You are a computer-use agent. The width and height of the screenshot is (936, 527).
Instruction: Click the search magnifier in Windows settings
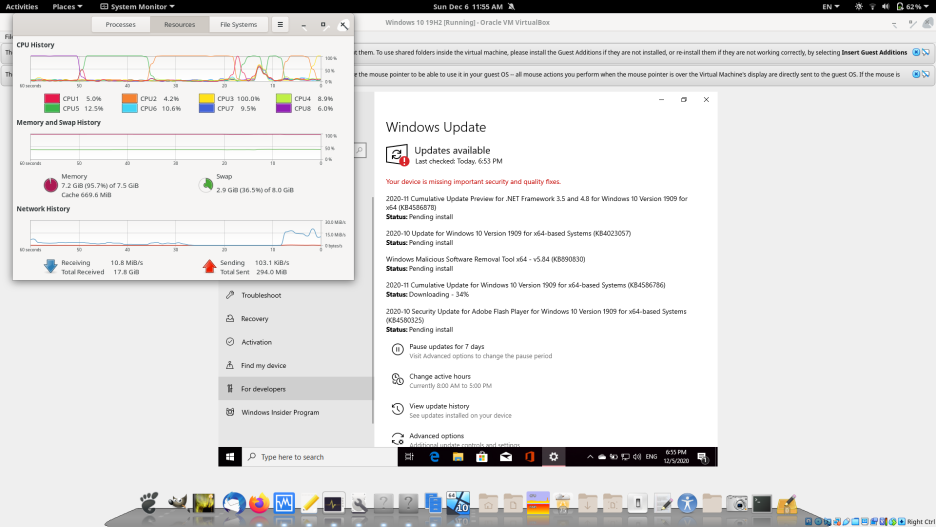tap(359, 150)
